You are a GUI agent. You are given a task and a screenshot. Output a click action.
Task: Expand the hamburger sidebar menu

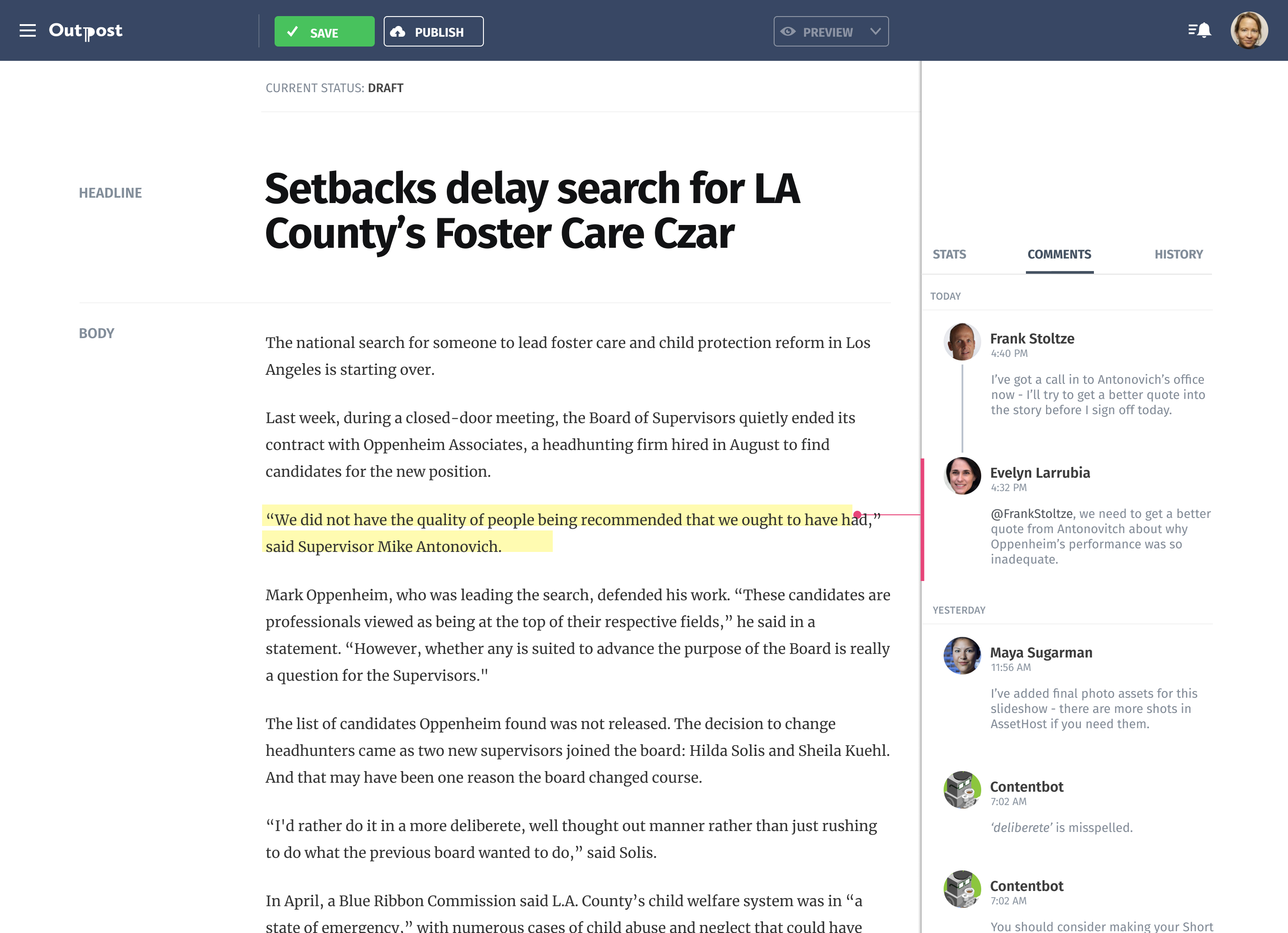[27, 29]
